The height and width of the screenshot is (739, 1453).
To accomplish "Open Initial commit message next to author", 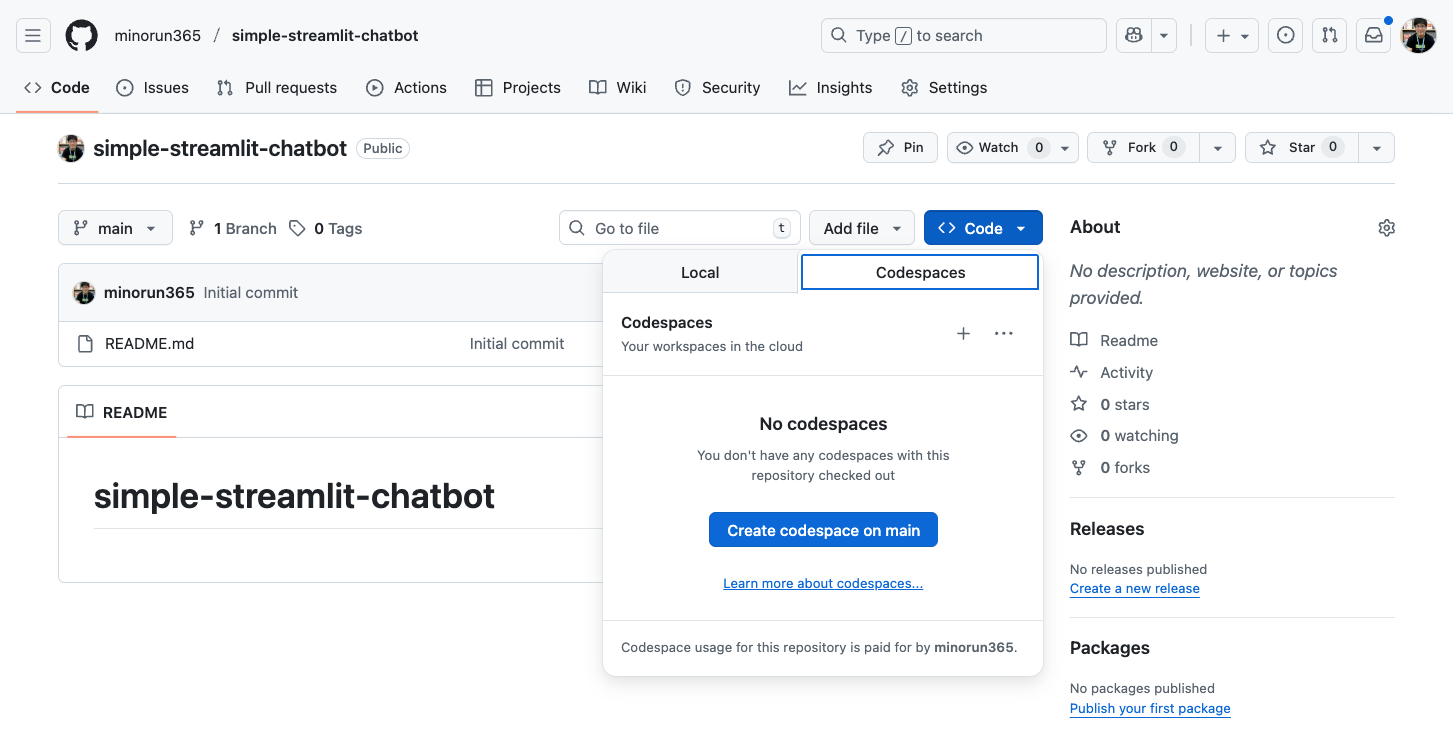I will (251, 293).
